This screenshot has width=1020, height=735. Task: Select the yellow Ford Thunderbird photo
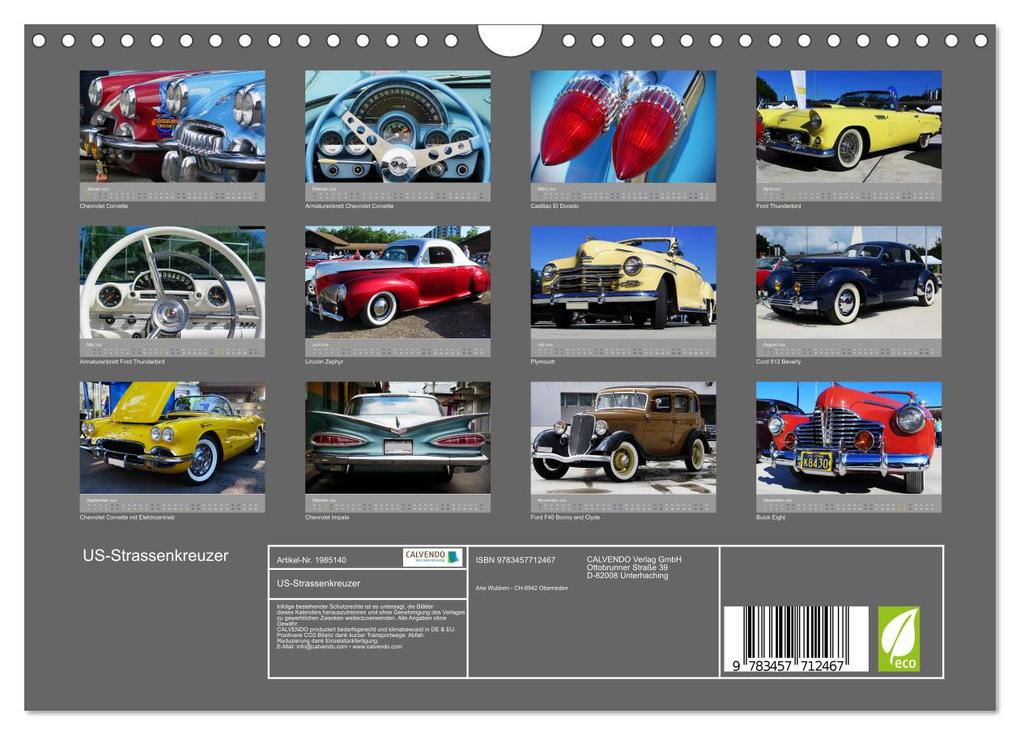tap(848, 125)
